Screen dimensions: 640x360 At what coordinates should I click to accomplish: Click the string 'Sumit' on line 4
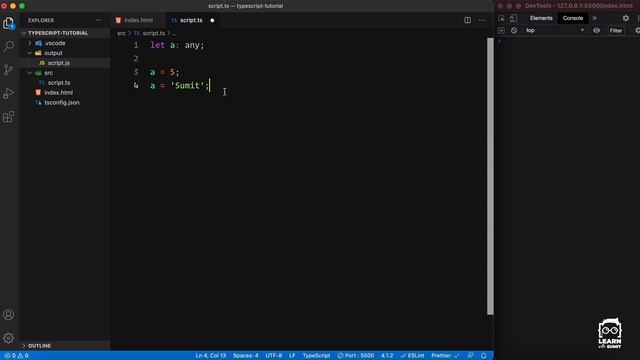[x=187, y=86]
